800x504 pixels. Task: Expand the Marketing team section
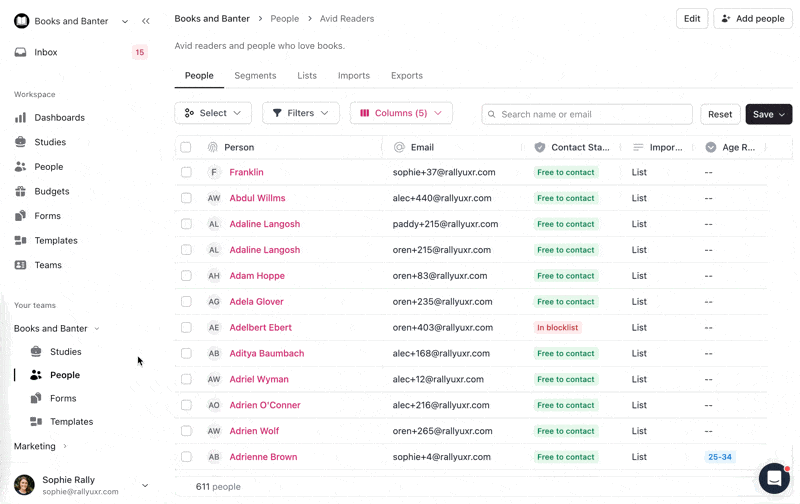[x=65, y=446]
